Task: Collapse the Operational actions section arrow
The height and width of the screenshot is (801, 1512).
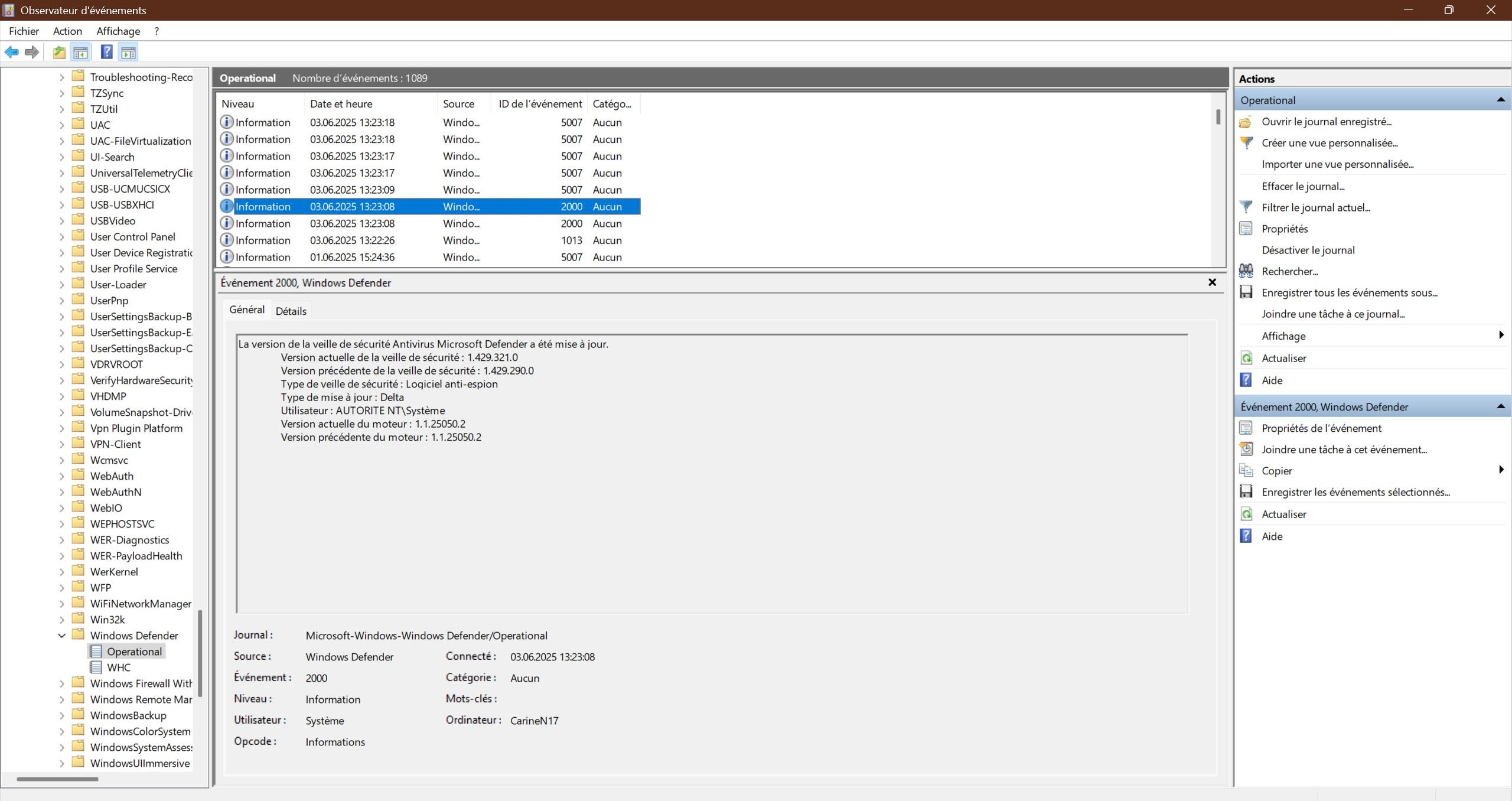Action: pyautogui.click(x=1500, y=100)
